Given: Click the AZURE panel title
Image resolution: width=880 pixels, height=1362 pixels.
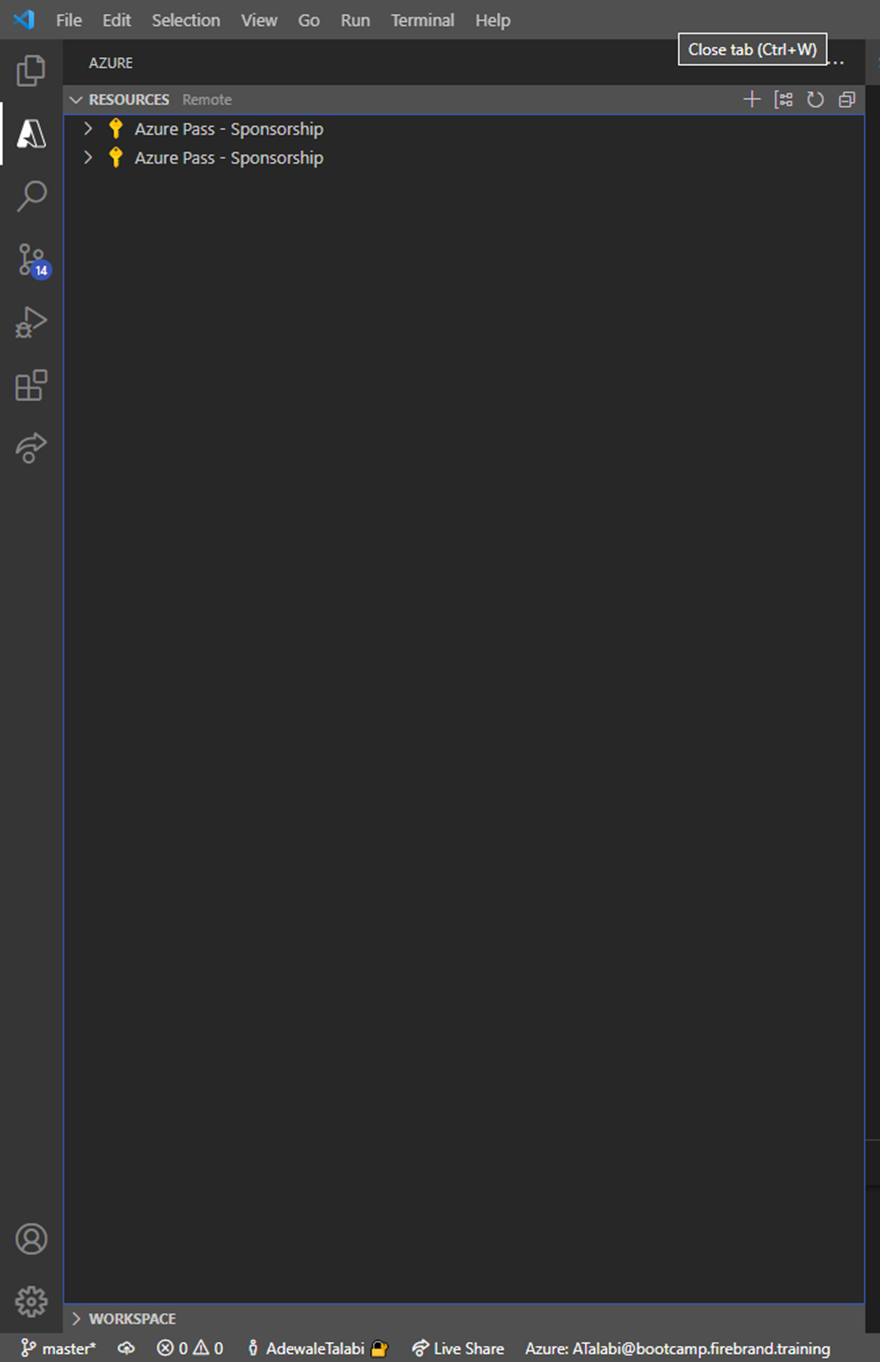Looking at the screenshot, I should point(111,63).
